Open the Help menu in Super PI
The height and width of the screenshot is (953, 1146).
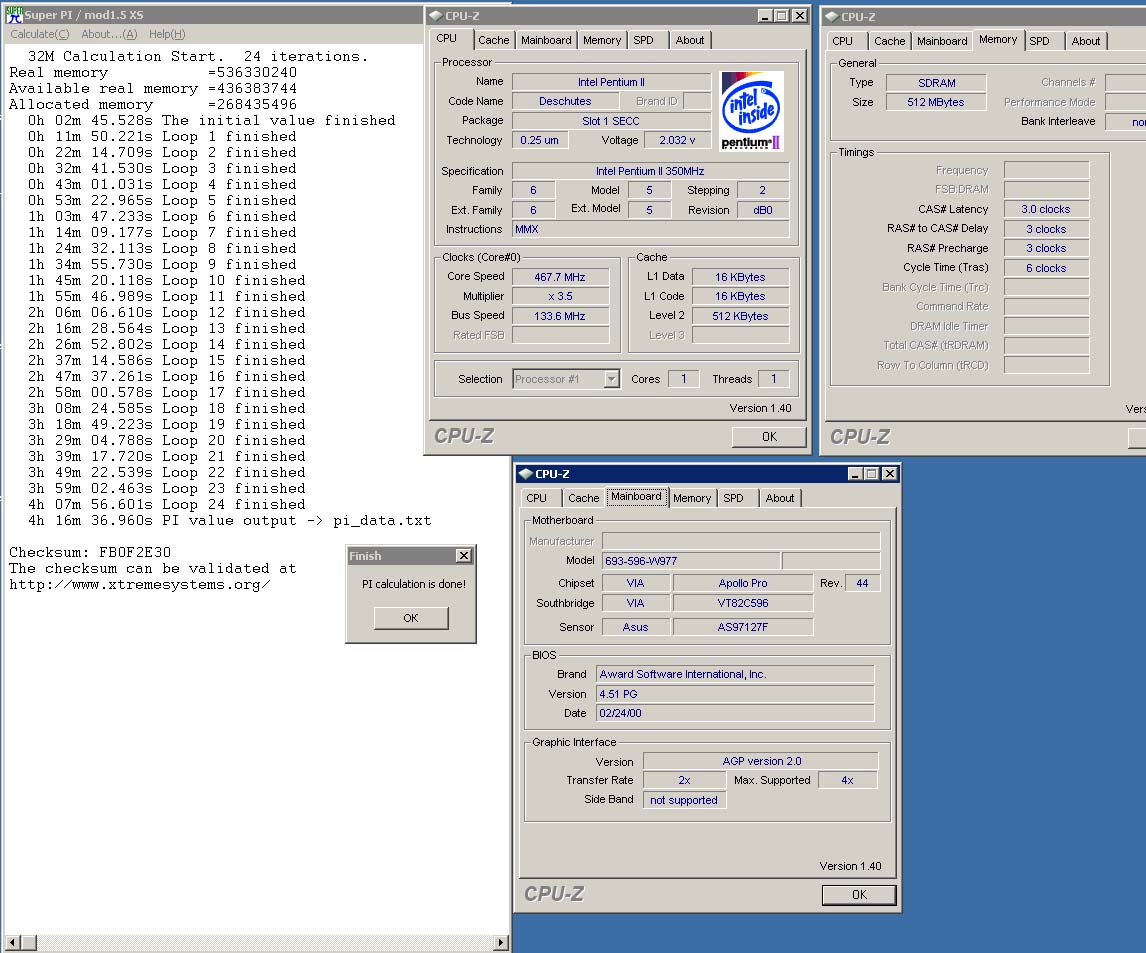(167, 34)
